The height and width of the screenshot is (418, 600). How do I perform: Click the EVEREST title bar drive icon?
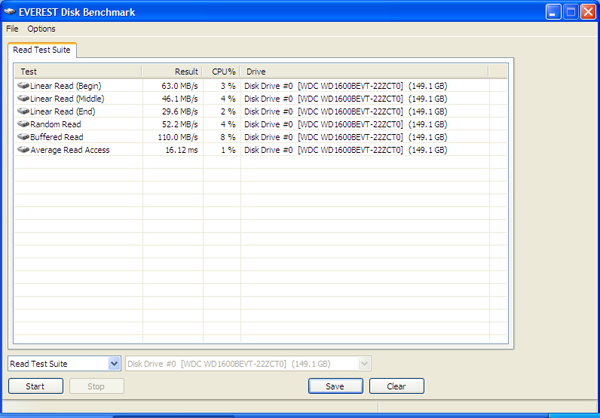[10, 12]
